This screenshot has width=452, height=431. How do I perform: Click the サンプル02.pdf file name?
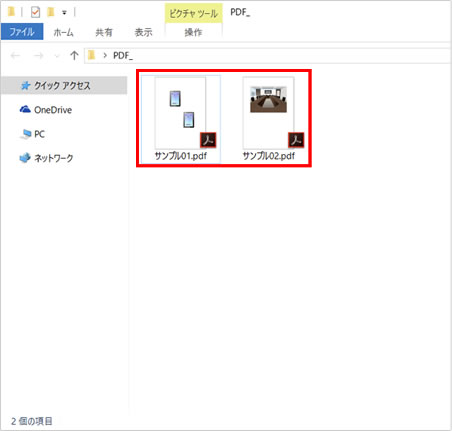(x=269, y=156)
